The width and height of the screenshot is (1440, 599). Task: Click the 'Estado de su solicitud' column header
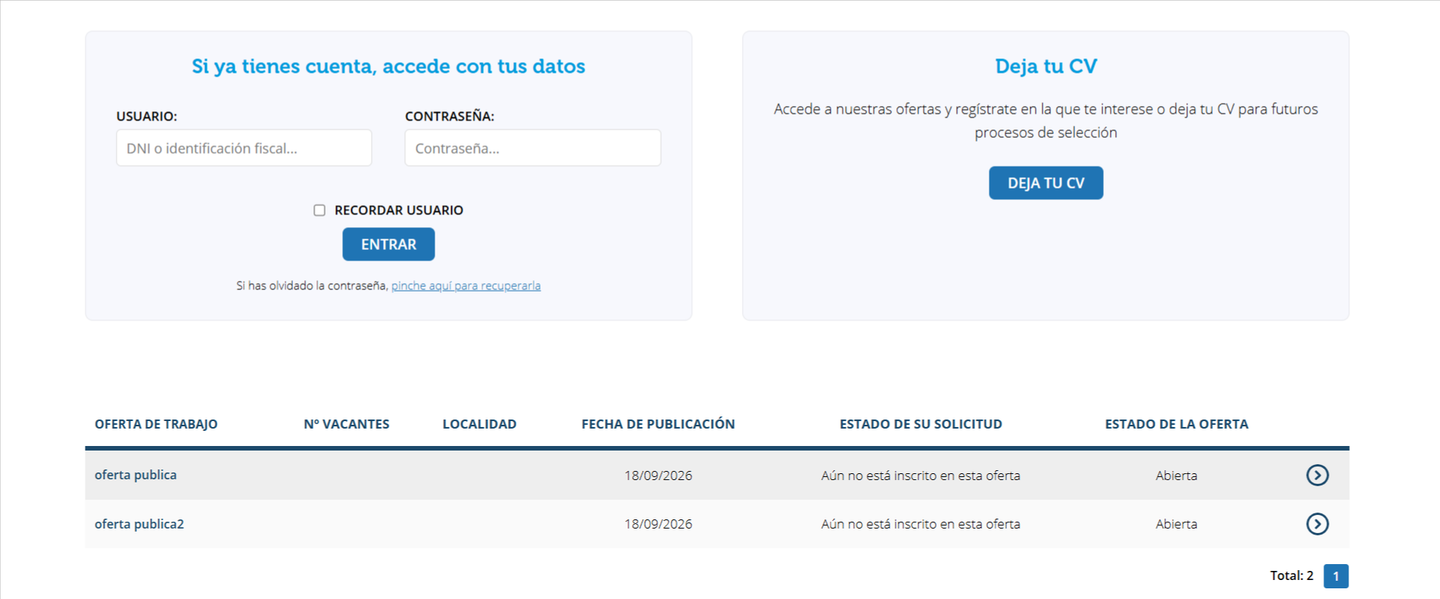[921, 424]
